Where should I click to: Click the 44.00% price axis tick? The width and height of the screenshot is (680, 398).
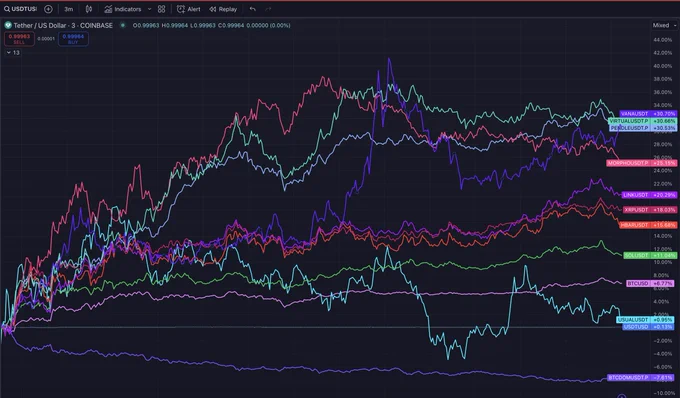(662, 39)
